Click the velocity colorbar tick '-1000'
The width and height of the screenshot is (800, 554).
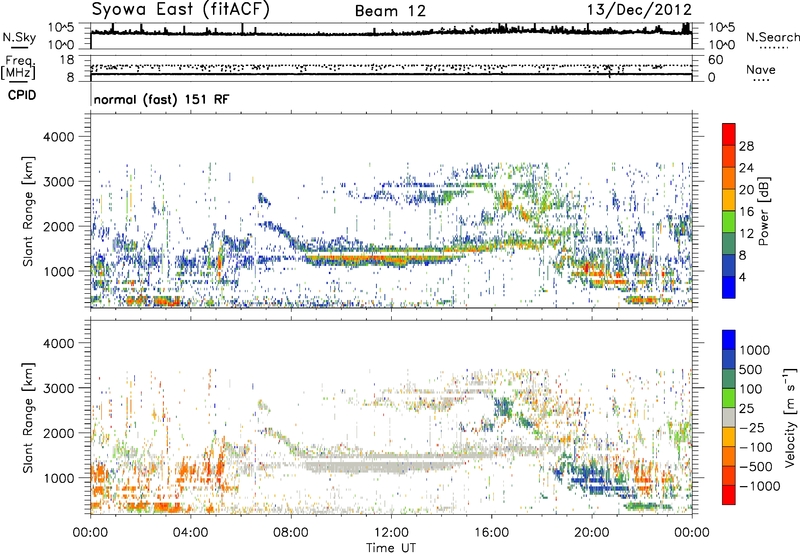coord(759,486)
